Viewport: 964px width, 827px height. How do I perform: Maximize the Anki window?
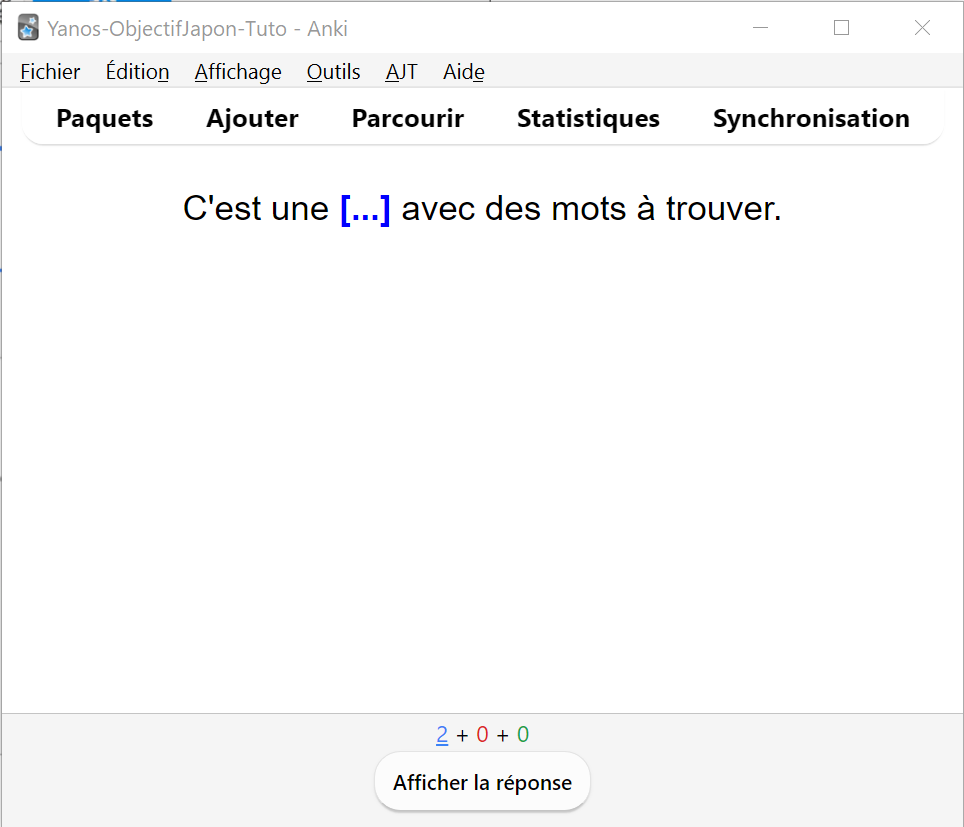[842, 28]
